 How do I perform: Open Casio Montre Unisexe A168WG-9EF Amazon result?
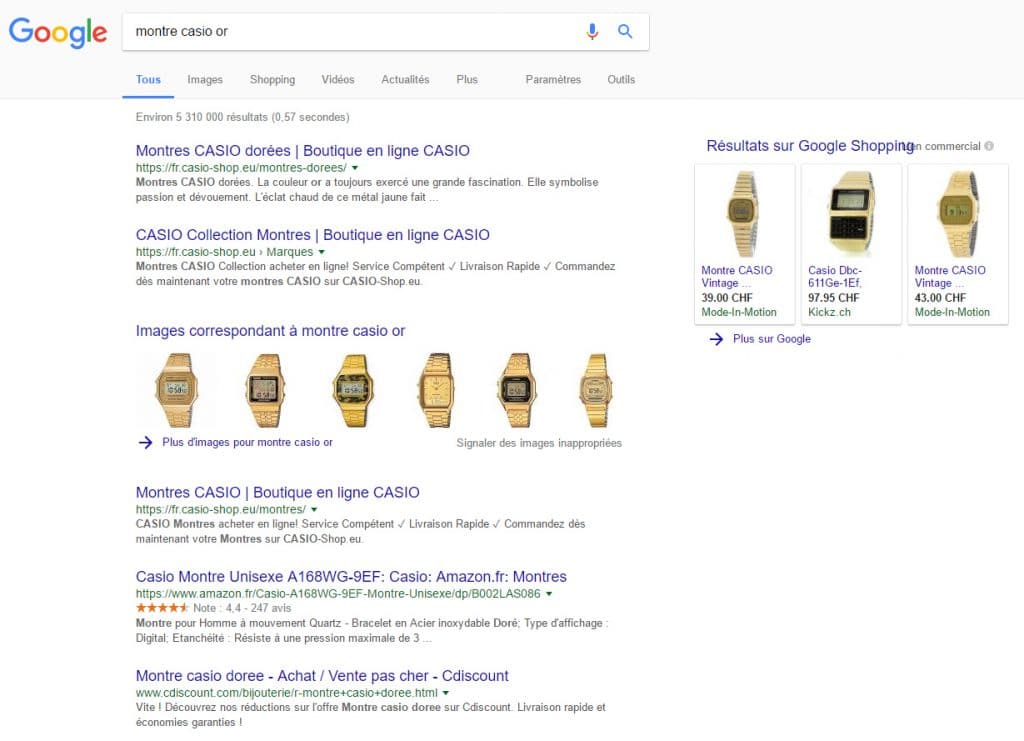coord(351,576)
